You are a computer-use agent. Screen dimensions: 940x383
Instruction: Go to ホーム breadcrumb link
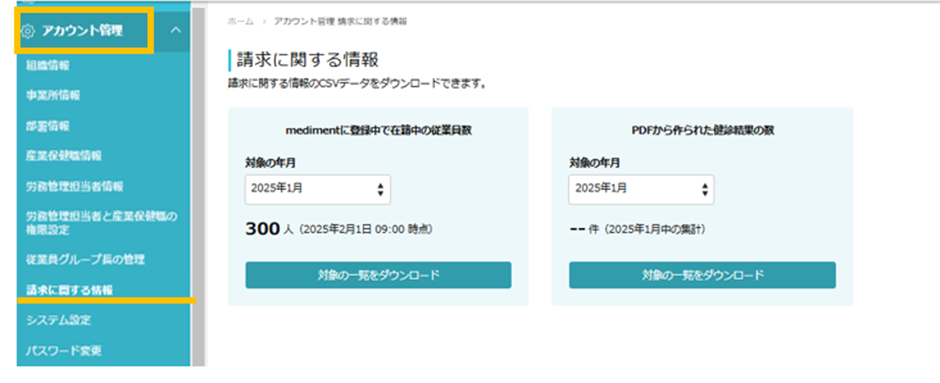[x=239, y=22]
